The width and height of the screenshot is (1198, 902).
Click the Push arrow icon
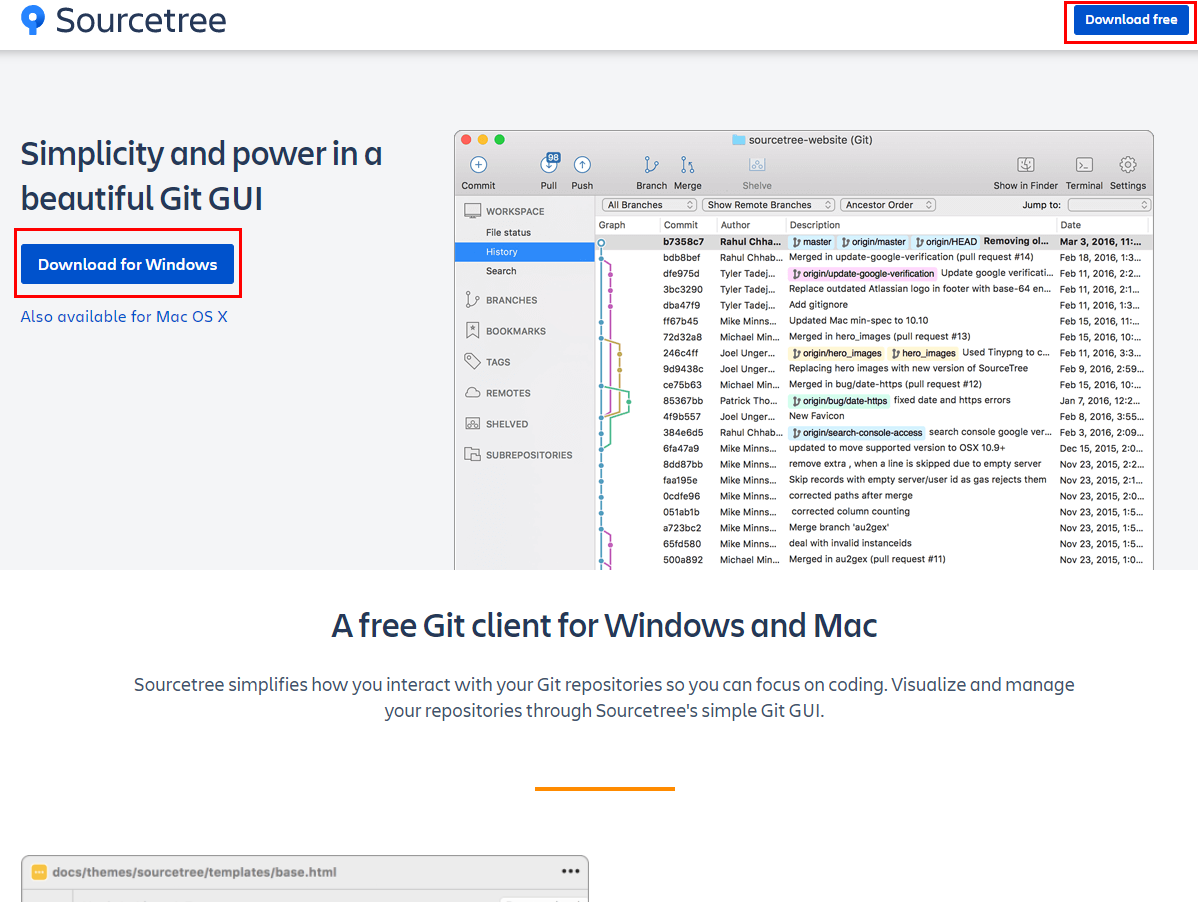click(x=582, y=164)
